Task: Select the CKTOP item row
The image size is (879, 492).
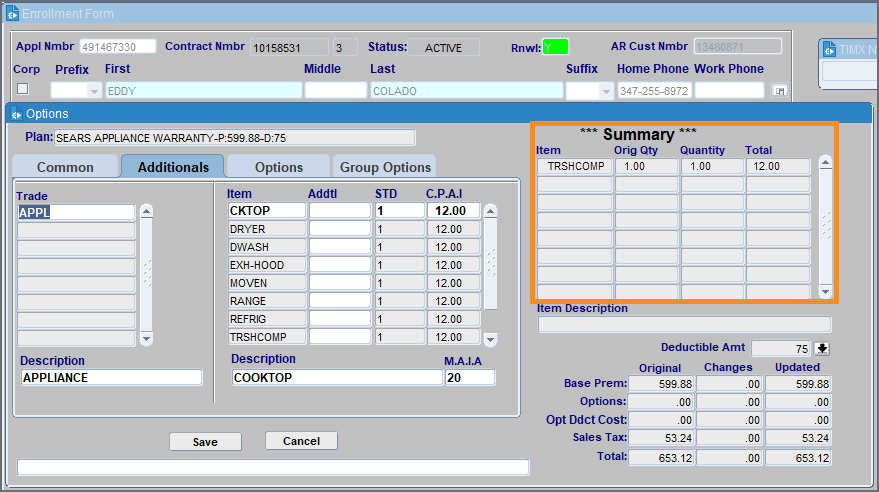Action: (x=267, y=211)
